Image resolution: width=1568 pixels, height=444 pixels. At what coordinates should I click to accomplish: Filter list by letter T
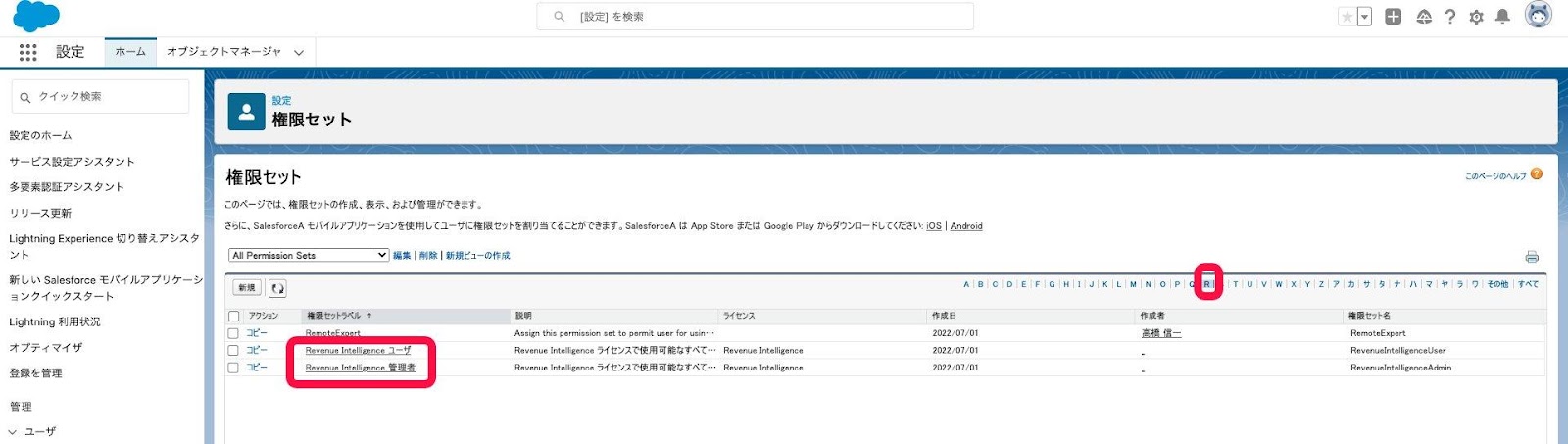1235,284
